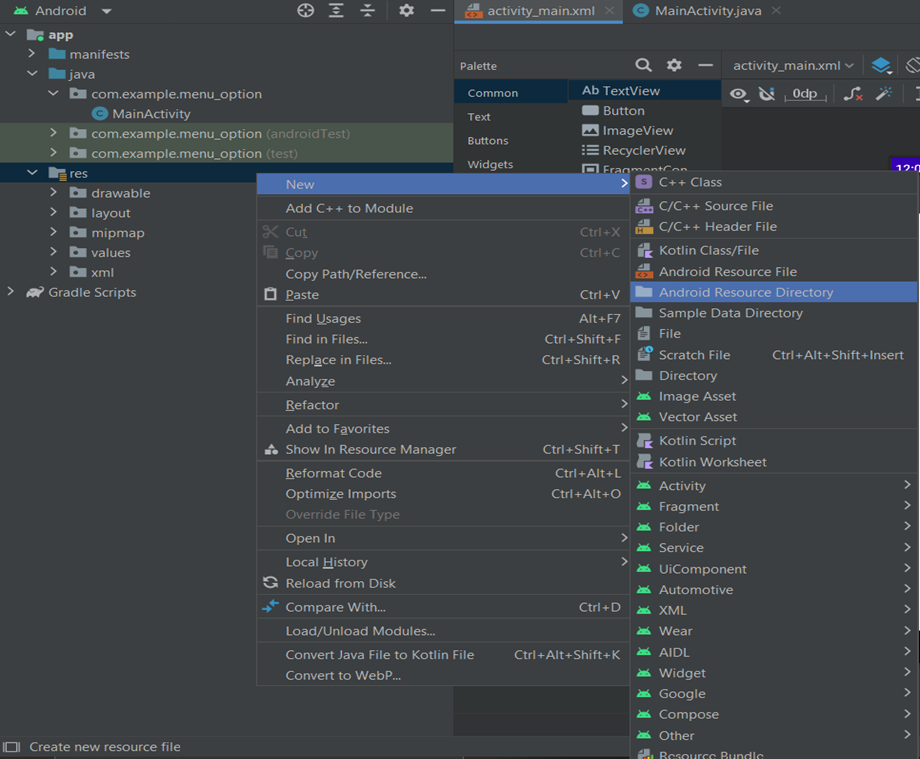The image size is (920, 759).
Task: Toggle Autoconnect in the constraint toolbar
Action: pyautogui.click(x=766, y=93)
